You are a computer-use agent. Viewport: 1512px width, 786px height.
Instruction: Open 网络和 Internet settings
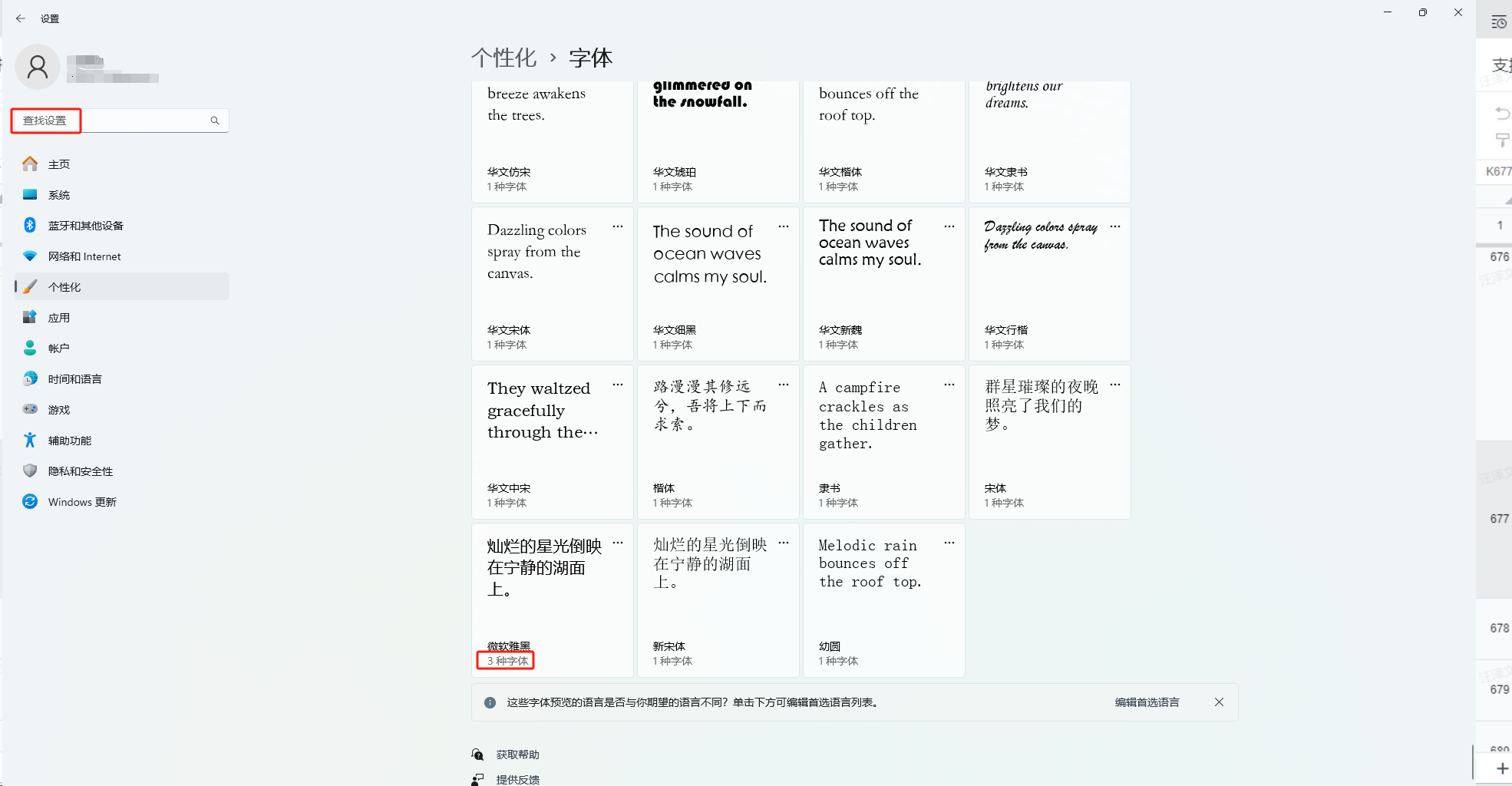(122, 256)
